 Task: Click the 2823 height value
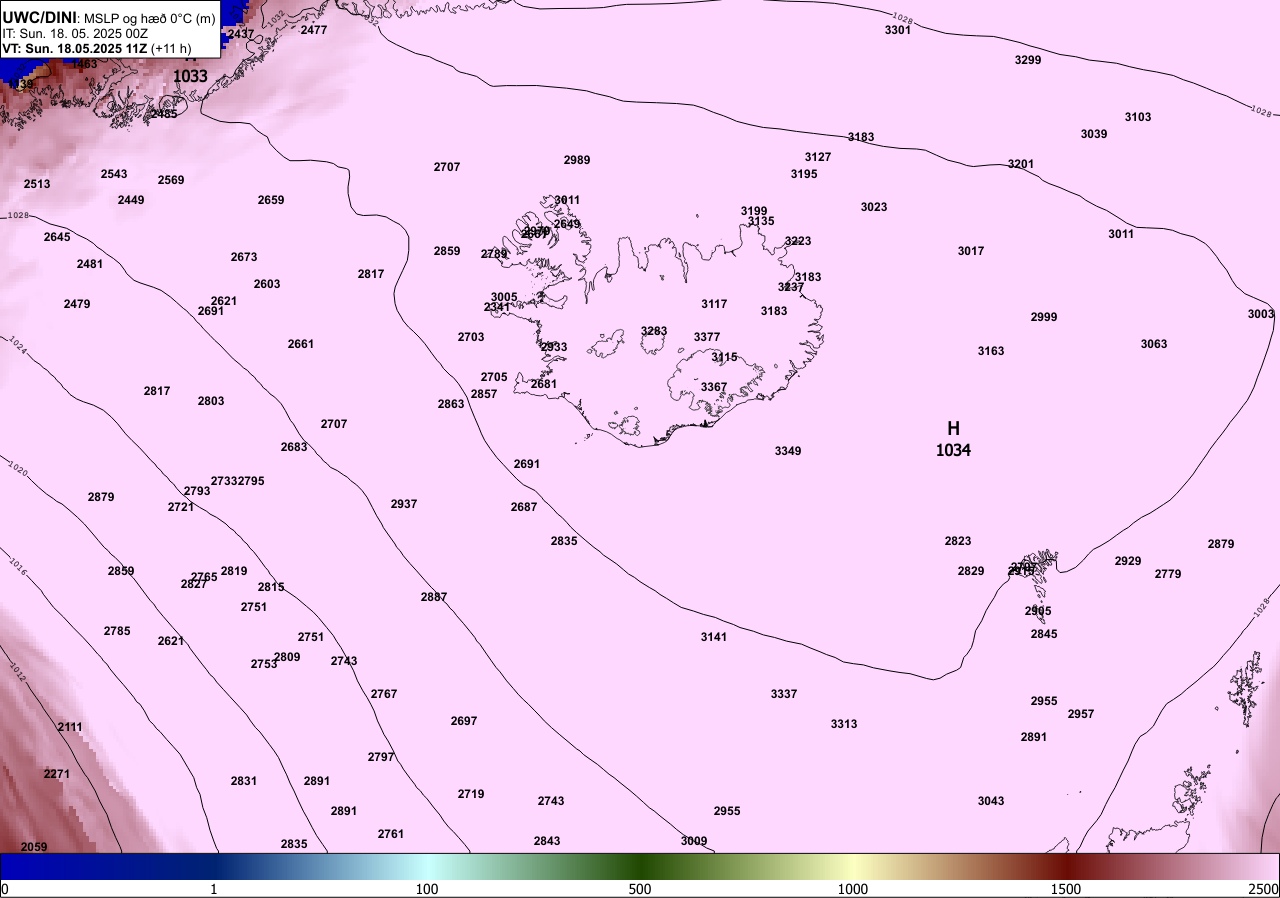tap(958, 541)
